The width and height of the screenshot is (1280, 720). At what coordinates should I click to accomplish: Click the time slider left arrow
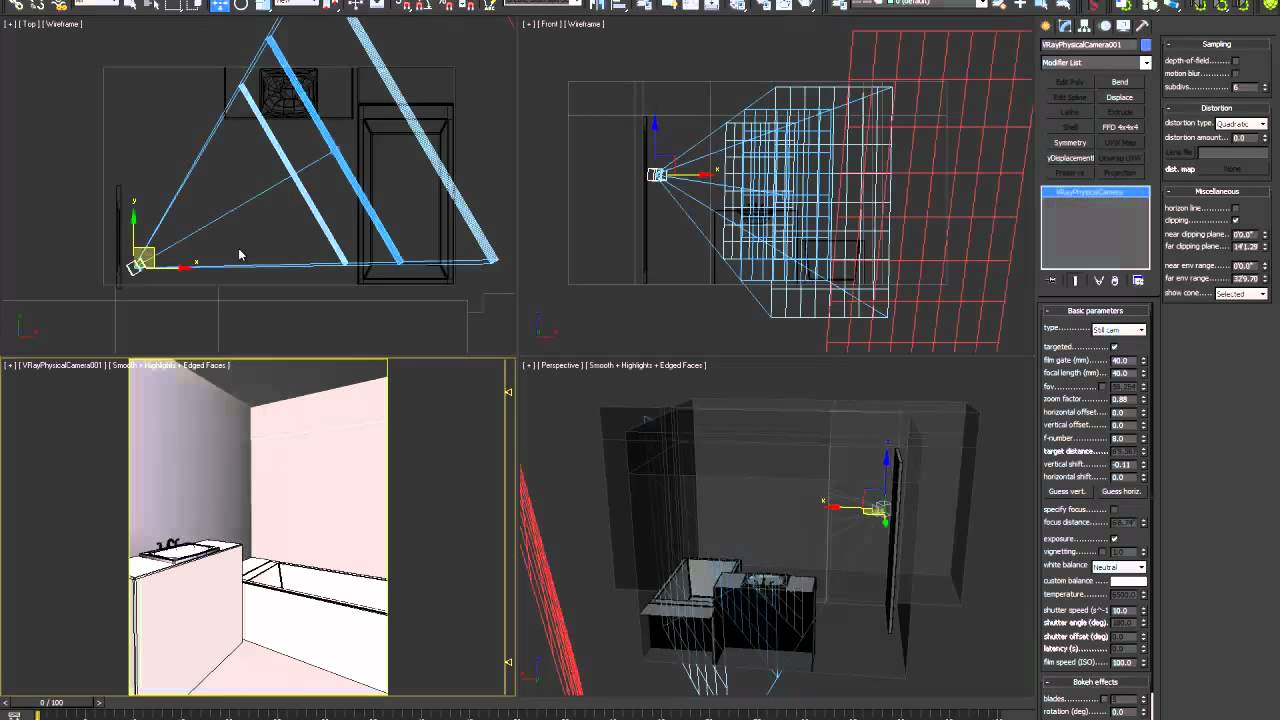[4, 703]
